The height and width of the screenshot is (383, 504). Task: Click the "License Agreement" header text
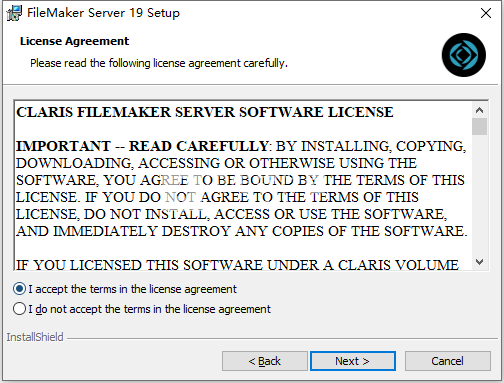74,41
